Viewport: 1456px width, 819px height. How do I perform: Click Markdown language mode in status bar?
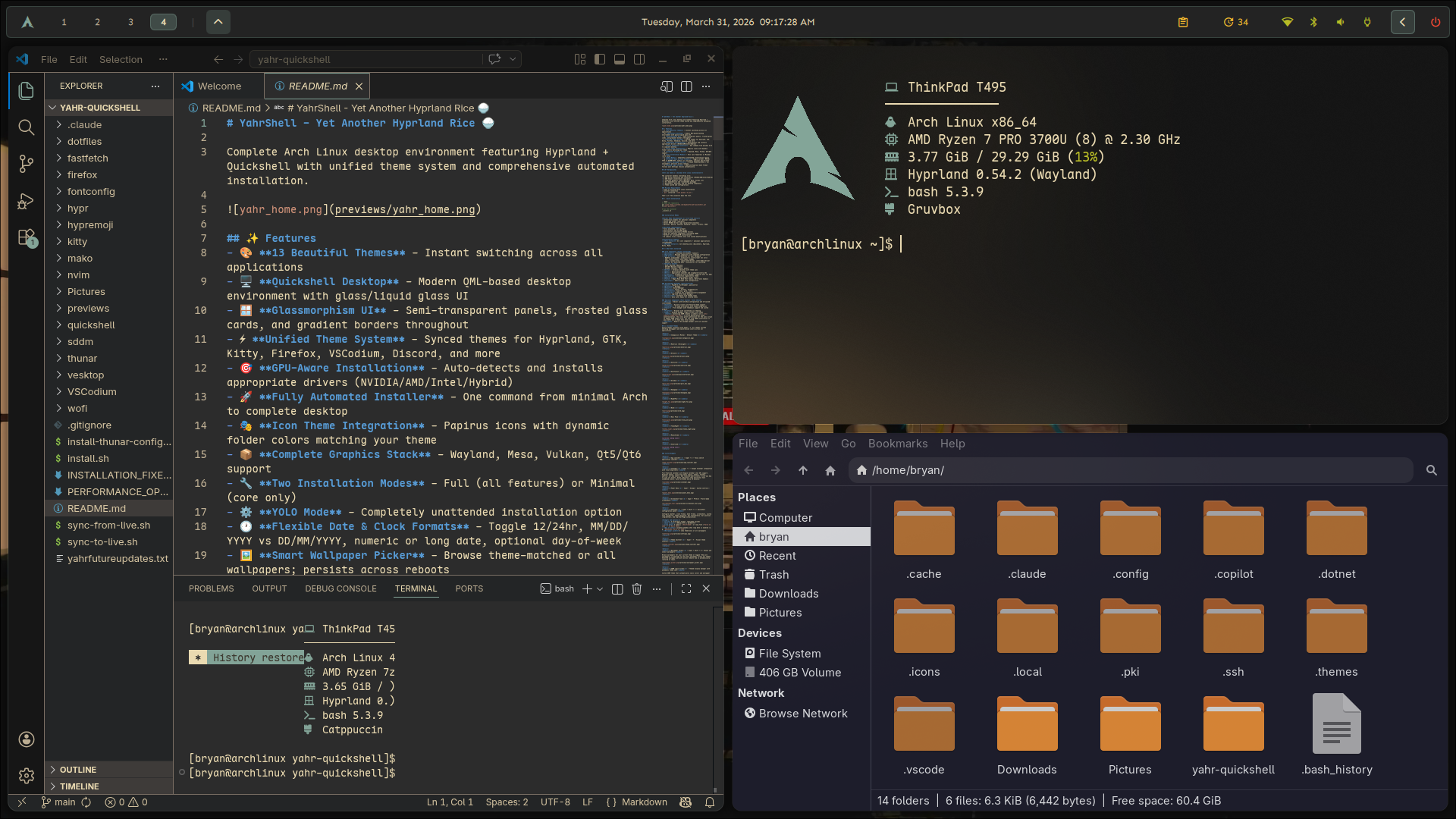645,802
